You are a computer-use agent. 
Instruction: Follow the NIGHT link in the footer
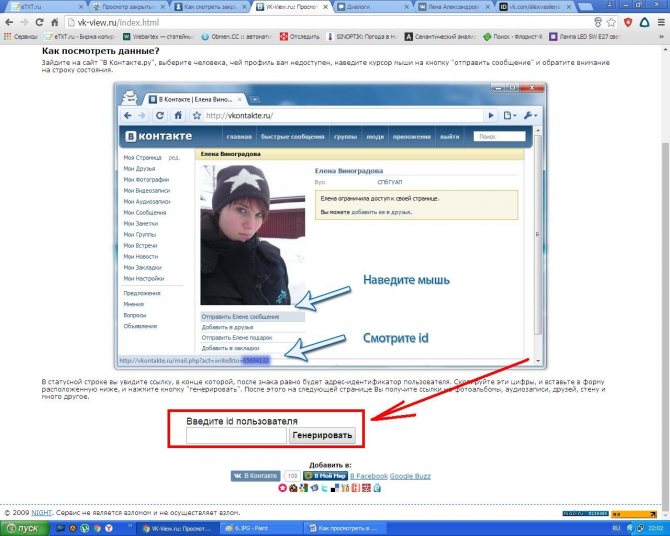pyautogui.click(x=41, y=512)
